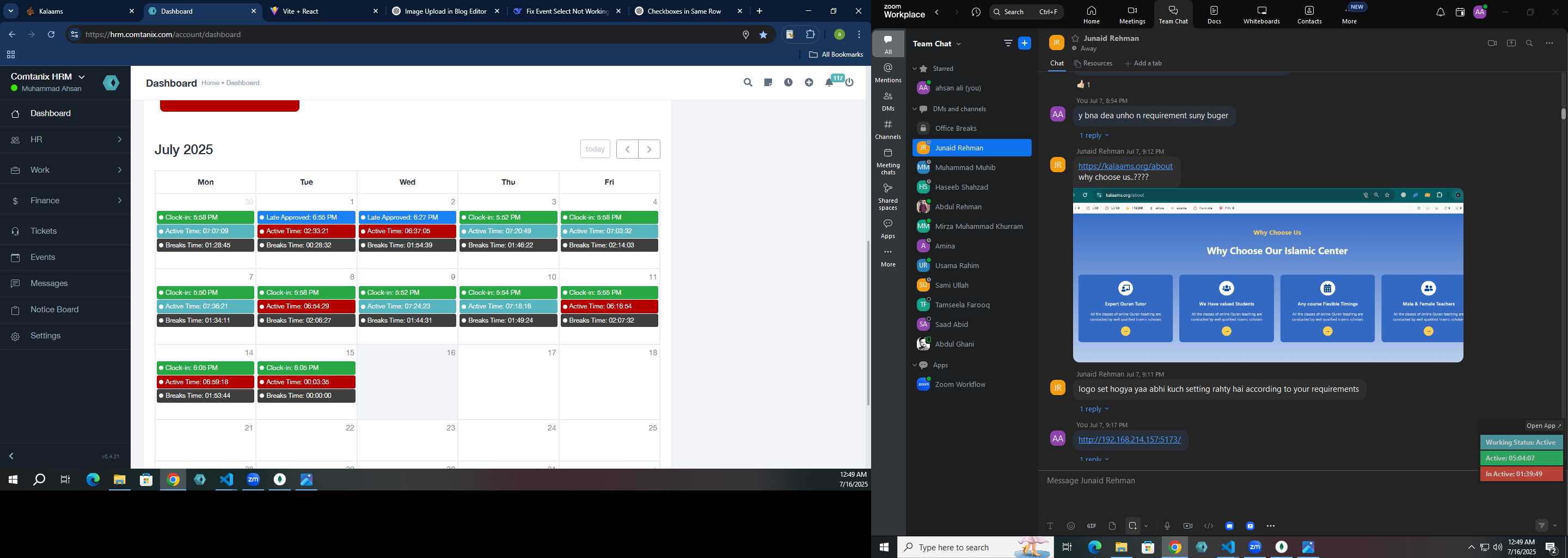Open the https://kalaams.org/about link

tap(1125, 166)
